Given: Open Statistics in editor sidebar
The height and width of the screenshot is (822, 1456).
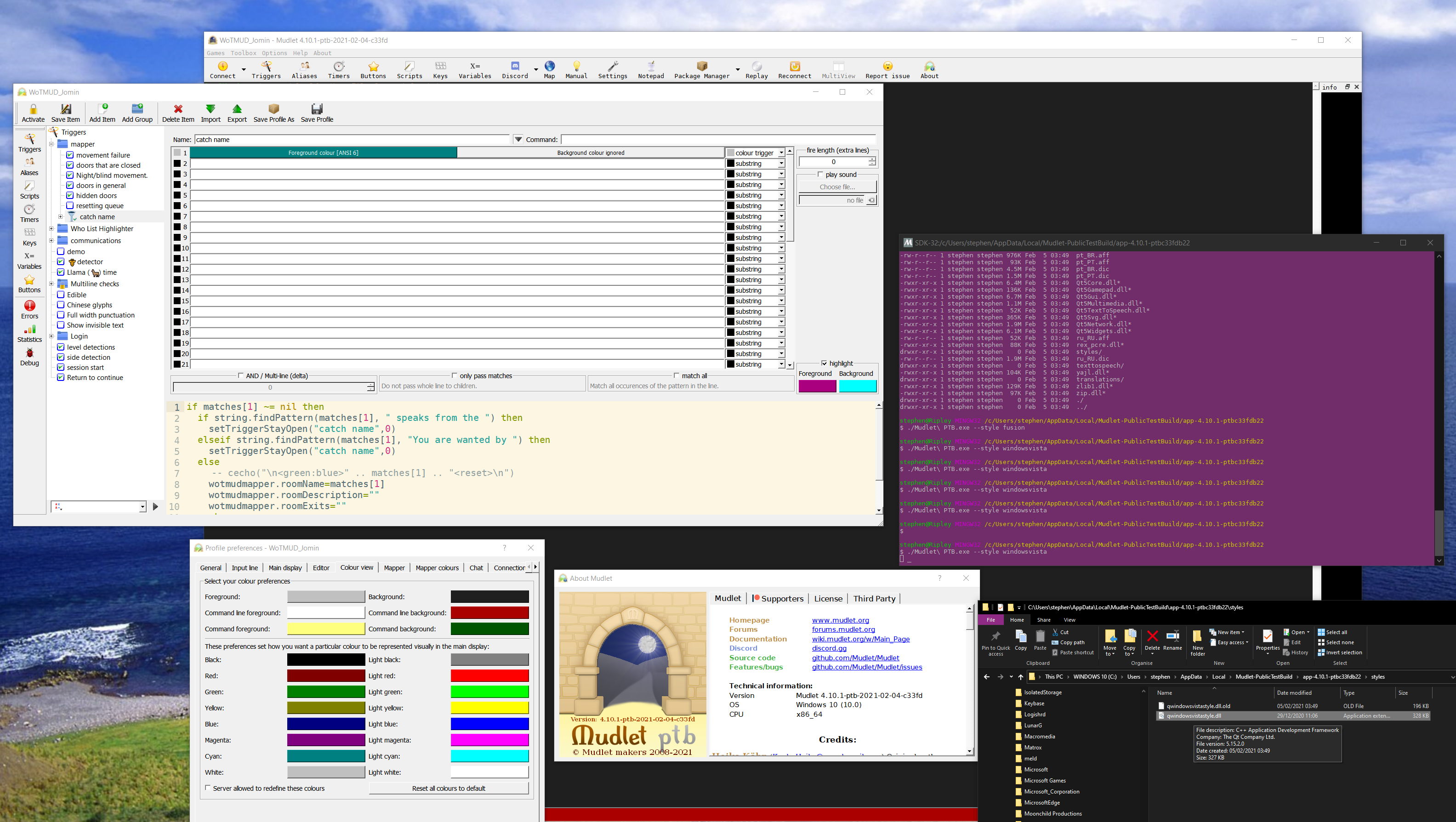Looking at the screenshot, I should click(29, 333).
